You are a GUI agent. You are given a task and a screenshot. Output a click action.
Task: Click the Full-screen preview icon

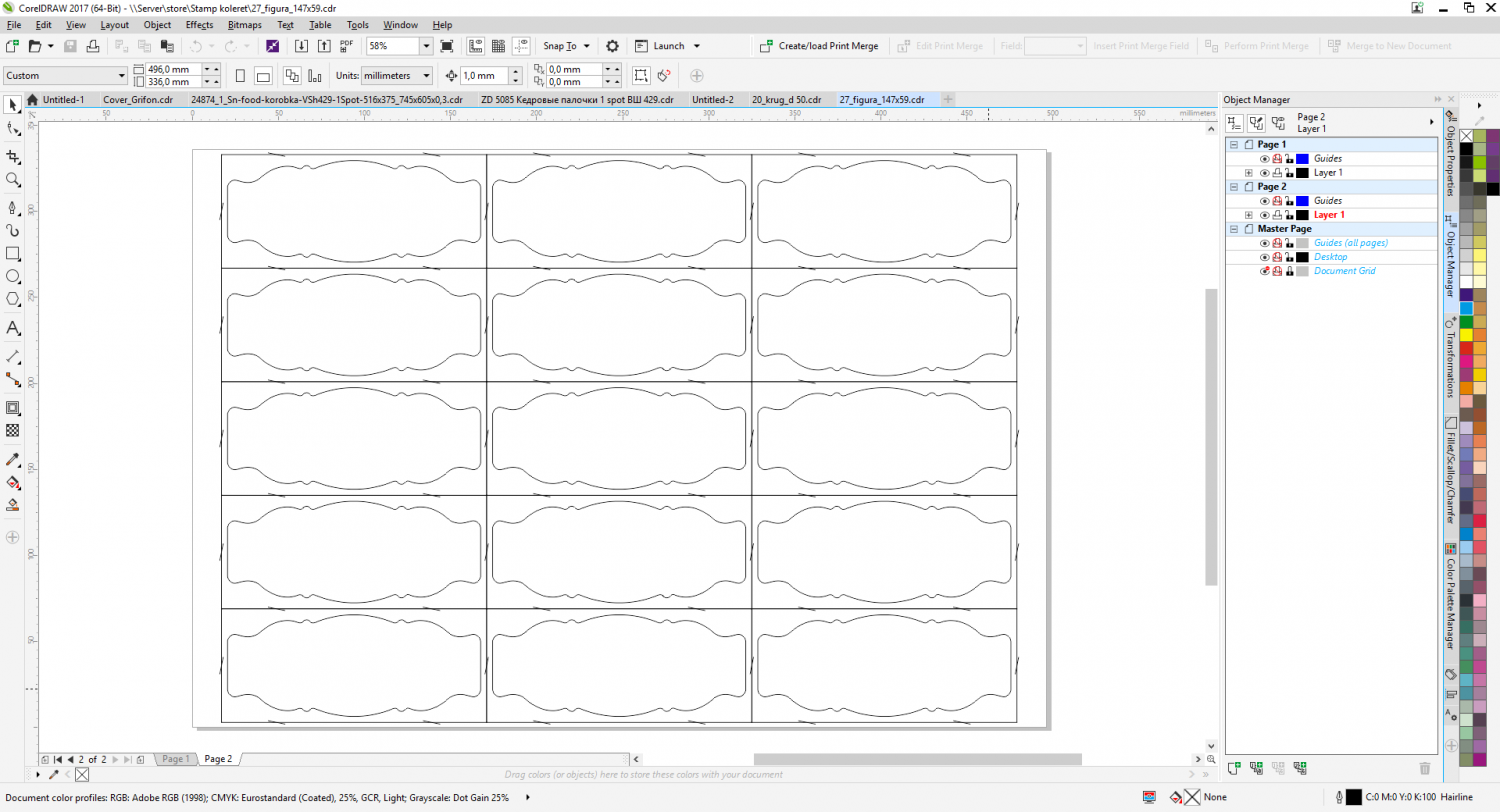(x=447, y=46)
